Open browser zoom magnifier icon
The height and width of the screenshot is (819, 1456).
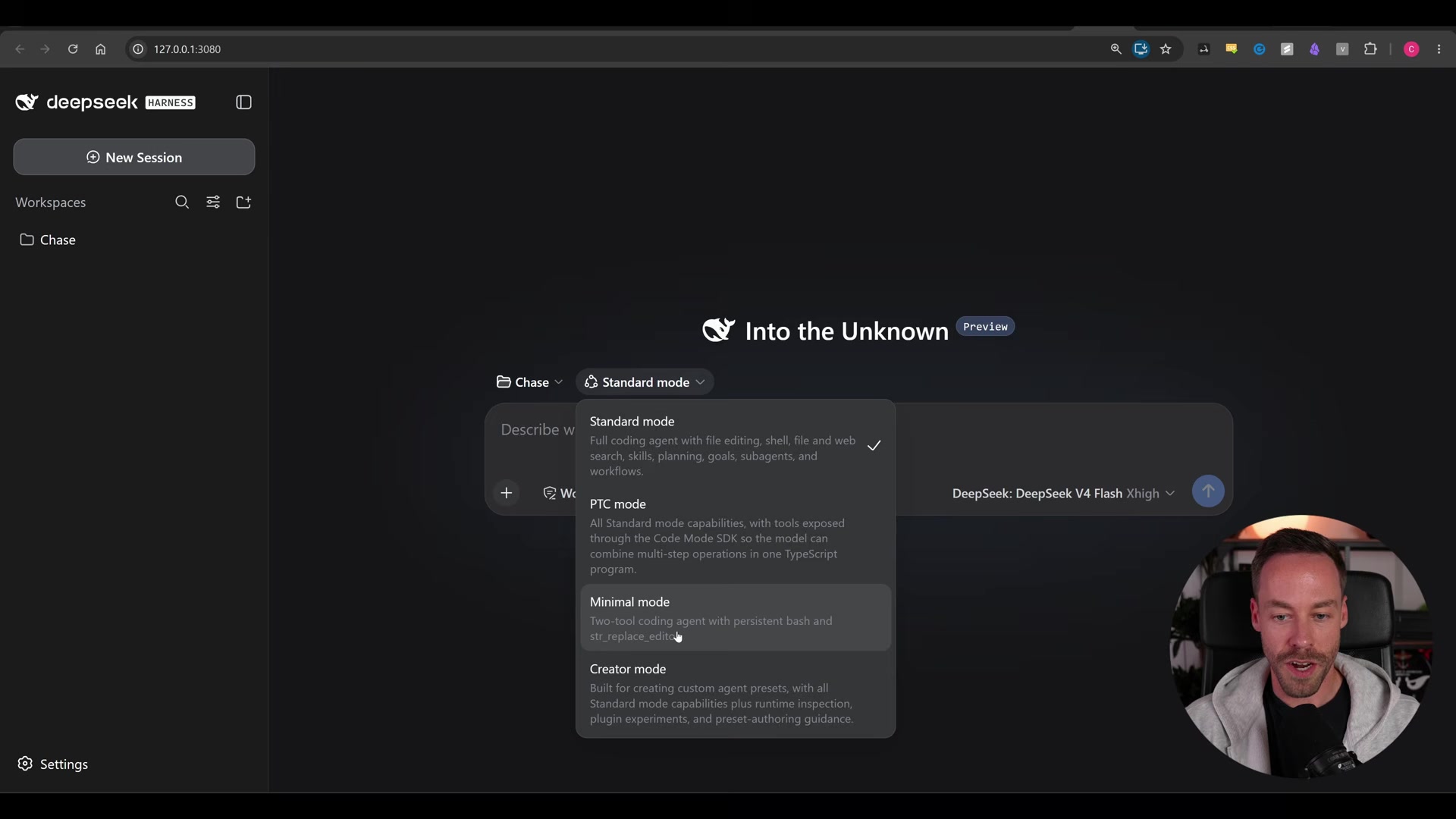coord(1116,49)
